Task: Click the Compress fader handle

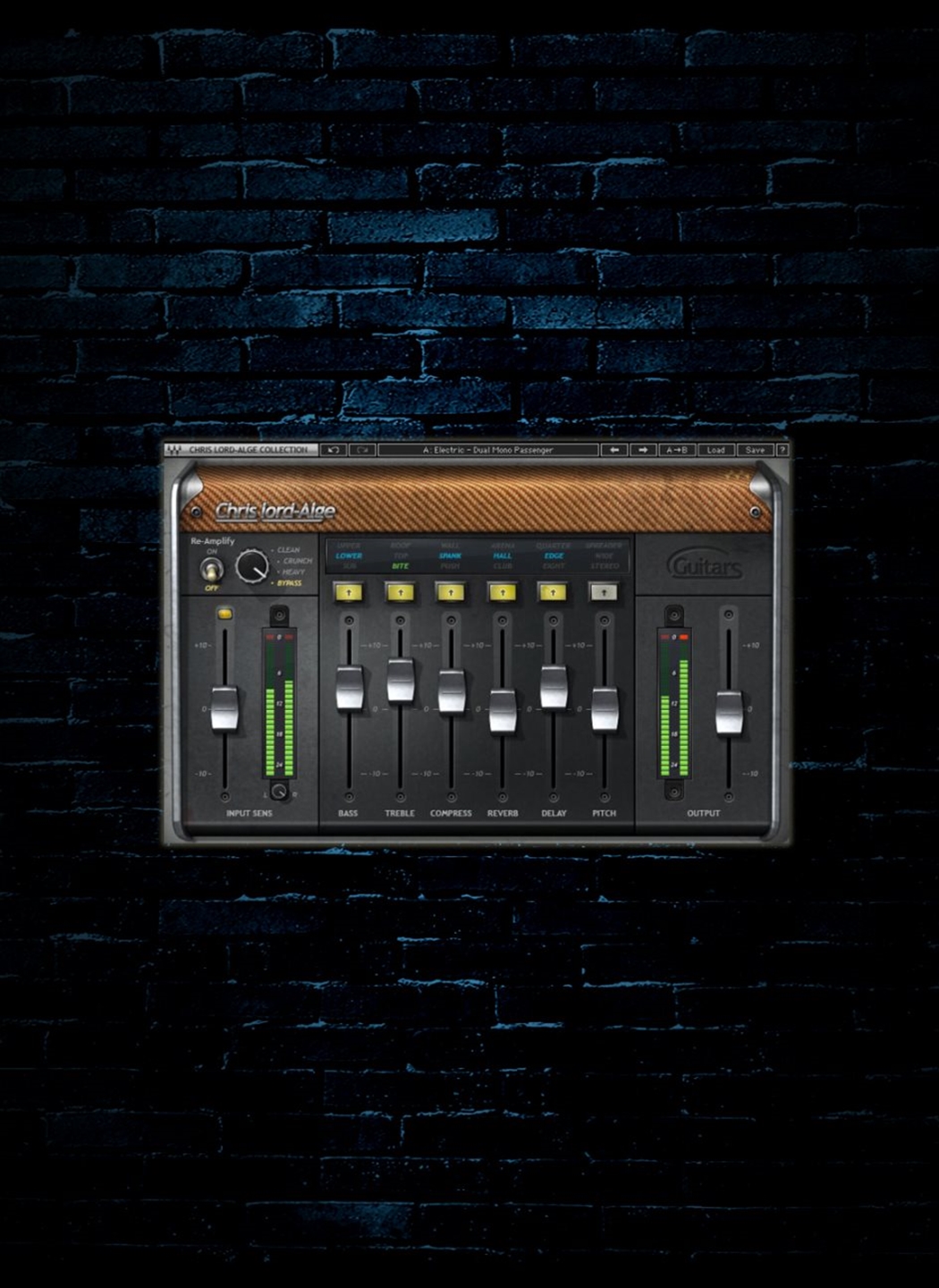Action: click(x=452, y=691)
